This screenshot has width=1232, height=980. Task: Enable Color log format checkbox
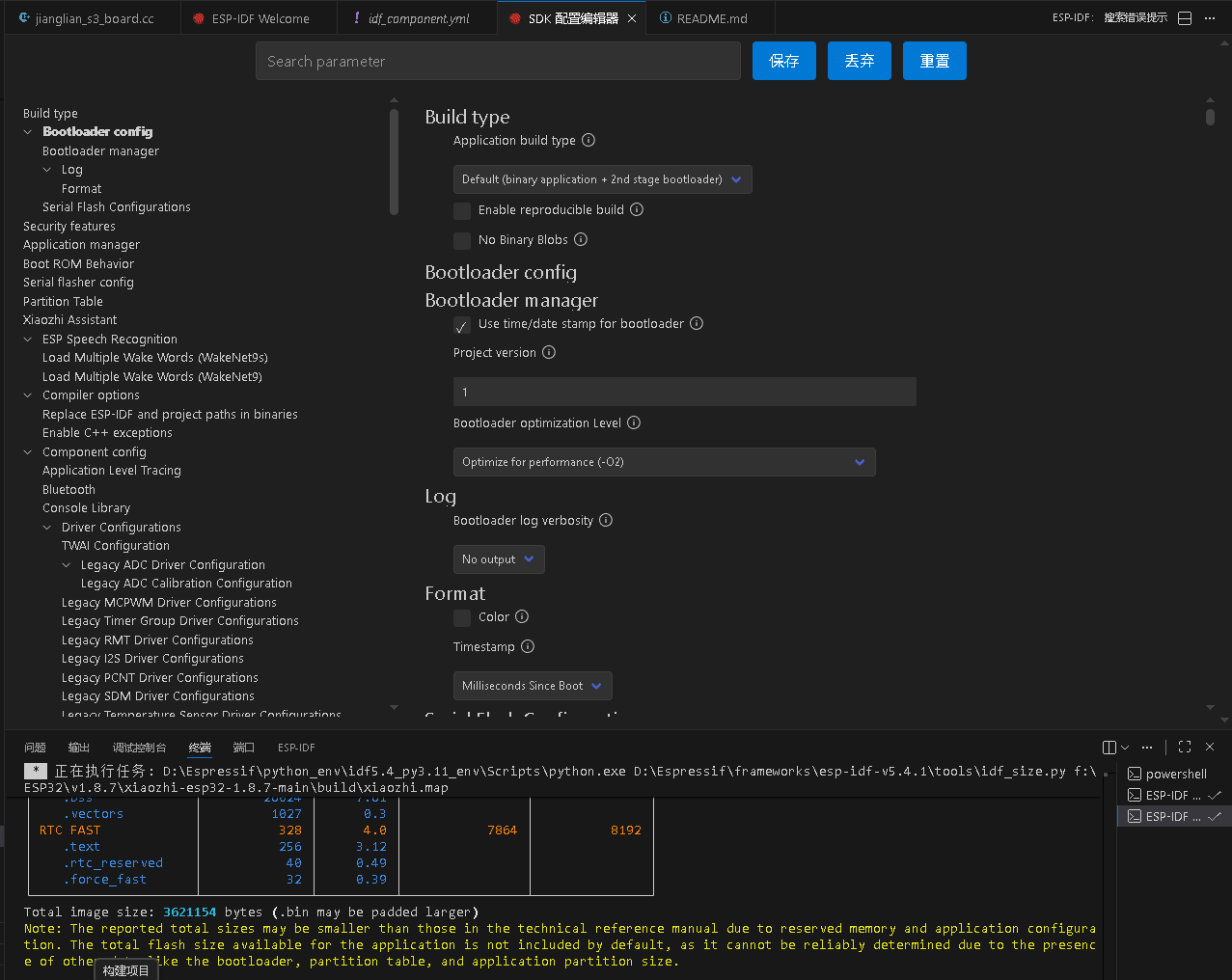tap(462, 617)
